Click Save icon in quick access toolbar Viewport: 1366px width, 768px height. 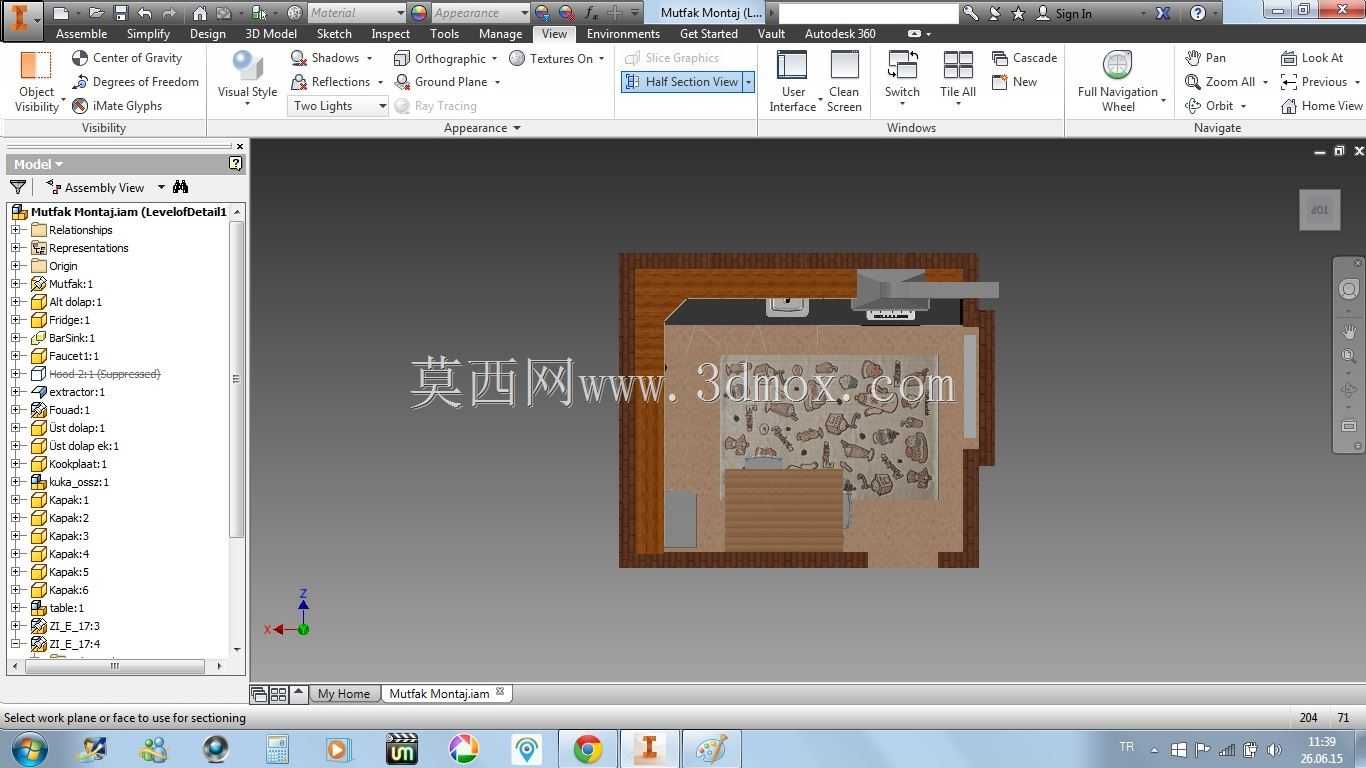point(120,13)
